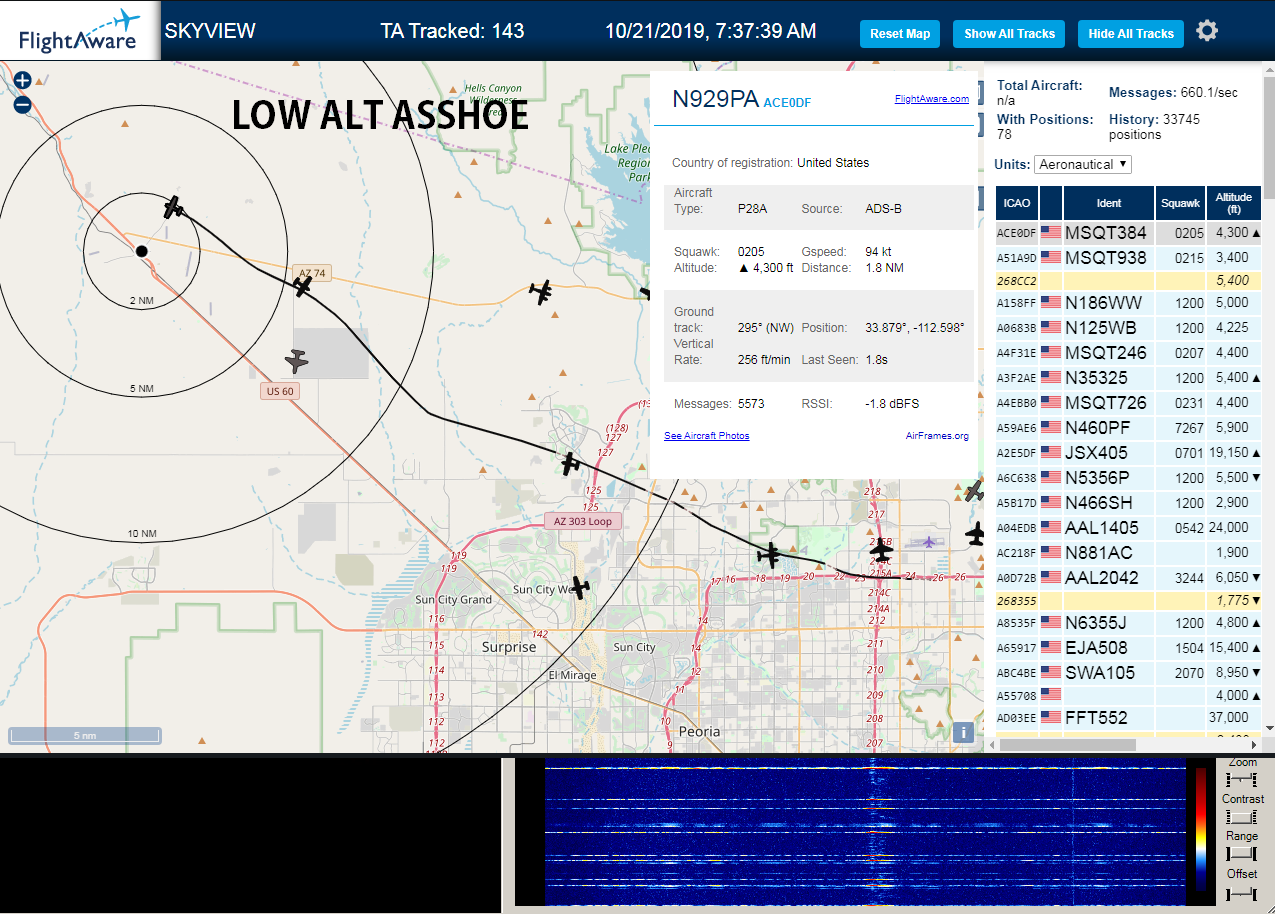
Task: Open settings gear in the header
Action: [x=1207, y=31]
